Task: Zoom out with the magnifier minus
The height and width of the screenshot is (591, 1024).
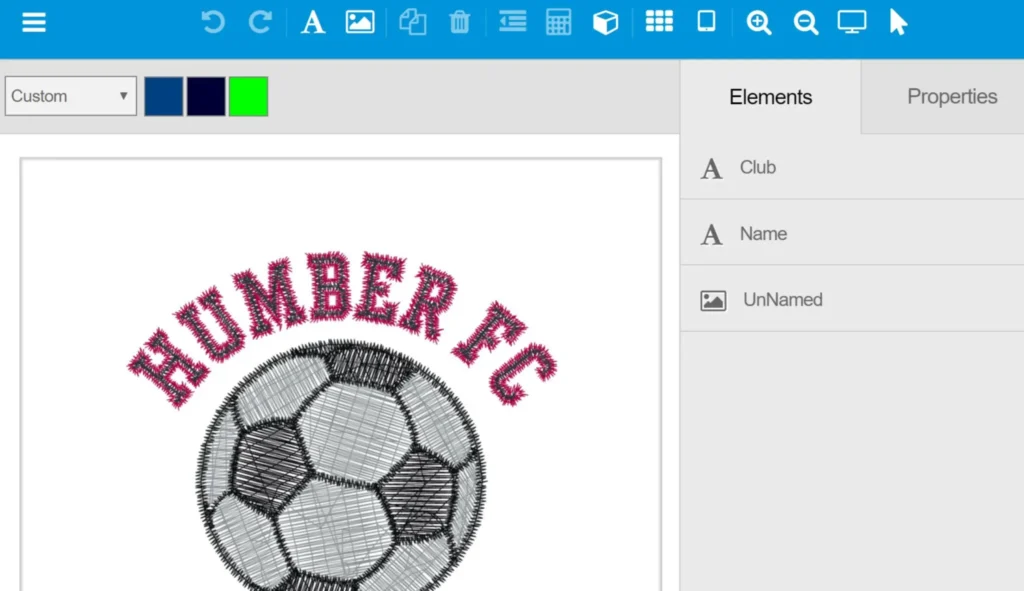Action: 806,22
